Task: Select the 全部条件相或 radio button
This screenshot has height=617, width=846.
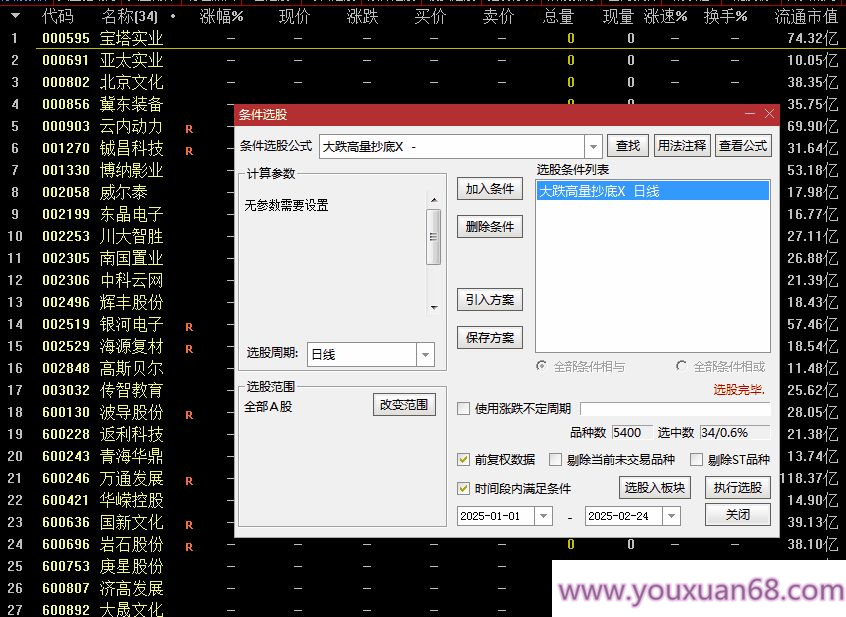Action: pyautogui.click(x=682, y=366)
